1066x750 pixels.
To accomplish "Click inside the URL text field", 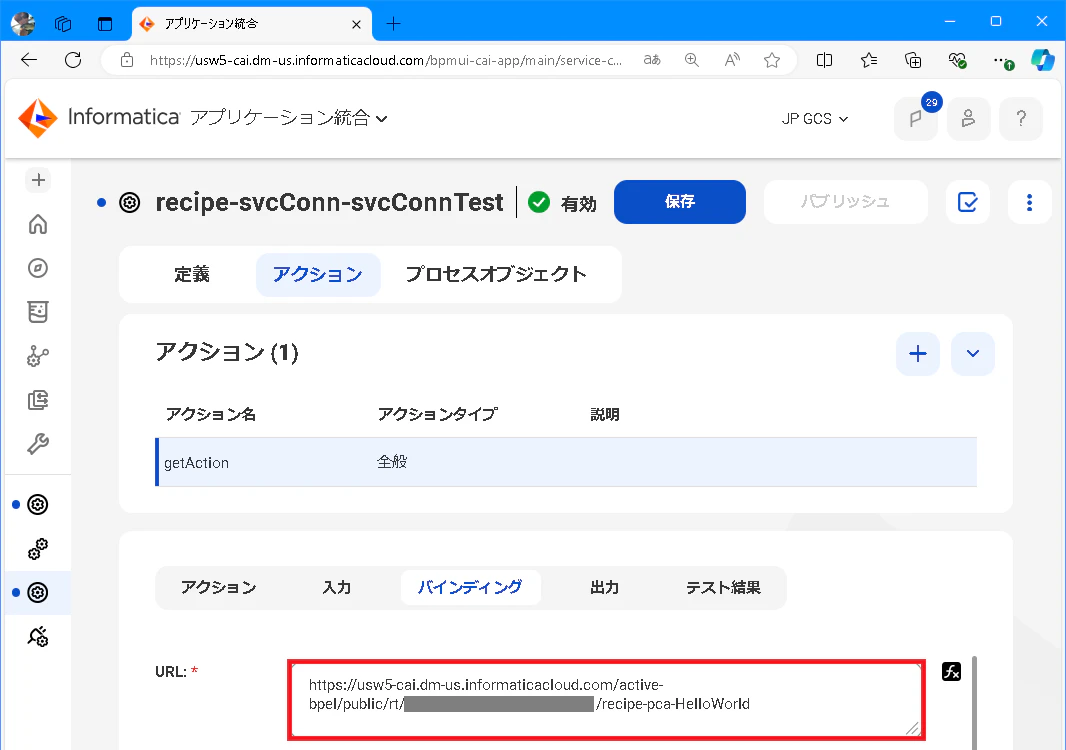I will pos(606,700).
